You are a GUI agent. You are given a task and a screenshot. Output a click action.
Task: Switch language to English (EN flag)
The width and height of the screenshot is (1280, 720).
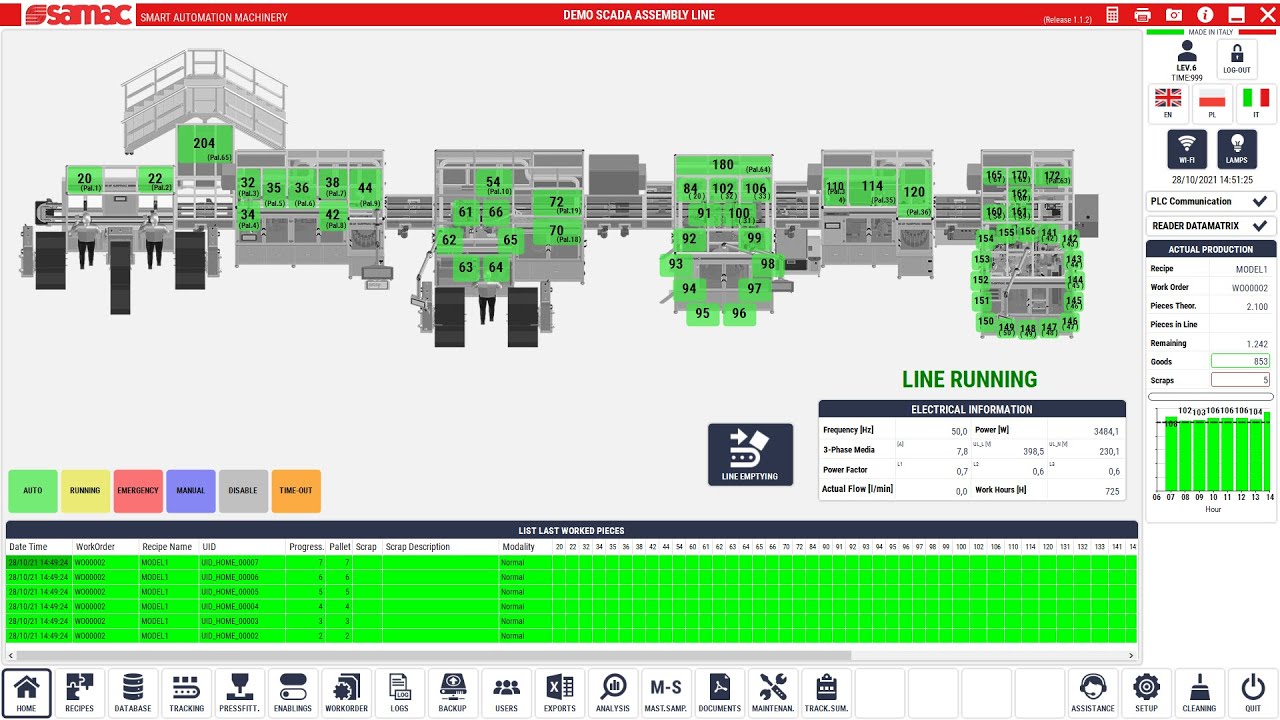click(x=1168, y=103)
